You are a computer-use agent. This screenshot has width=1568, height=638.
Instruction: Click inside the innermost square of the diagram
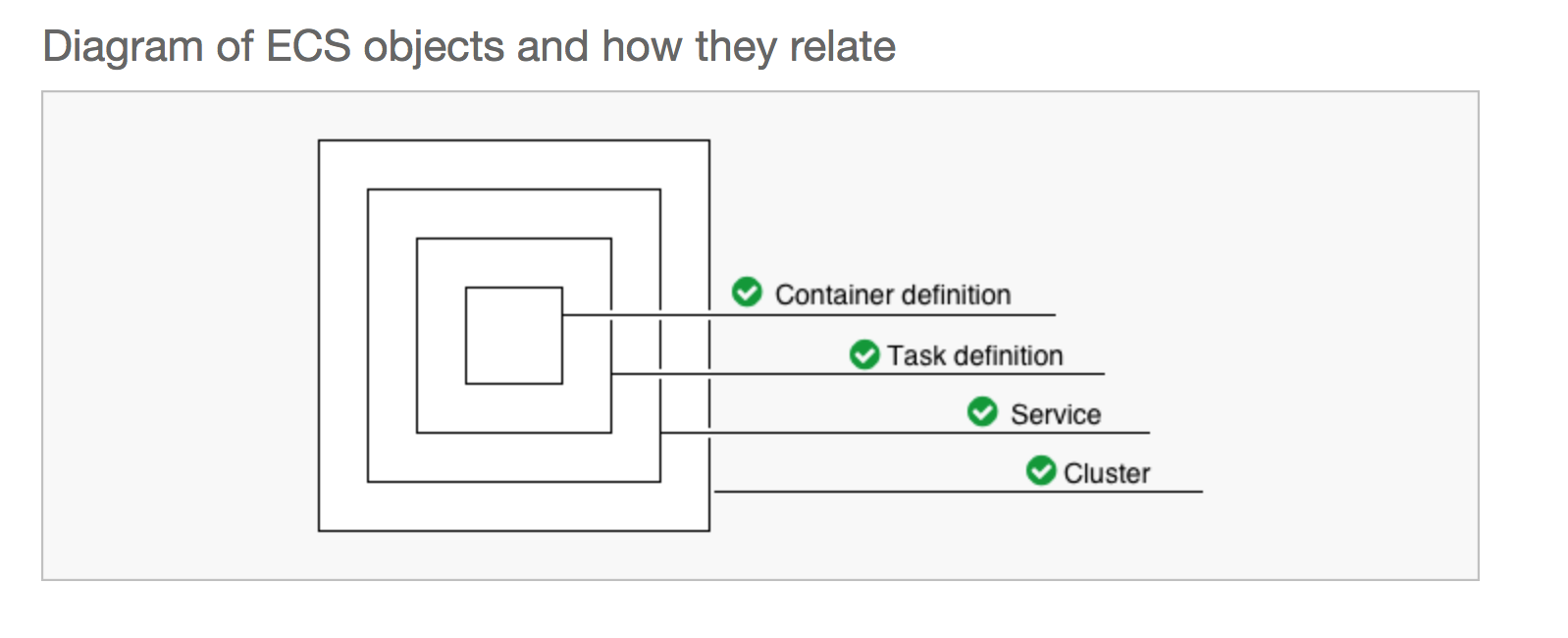pyautogui.click(x=513, y=336)
